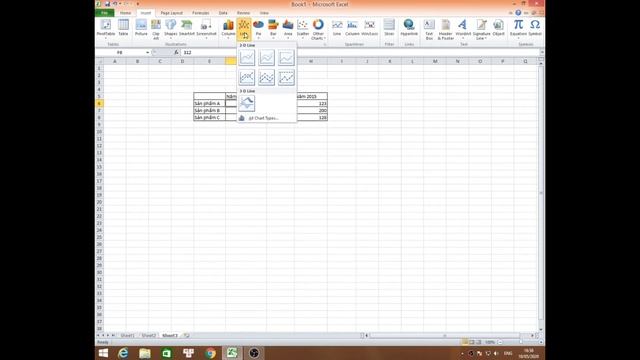Image resolution: width=640 pixels, height=360 pixels.
Task: Insert a Win/Loss sparkline
Action: tap(369, 29)
